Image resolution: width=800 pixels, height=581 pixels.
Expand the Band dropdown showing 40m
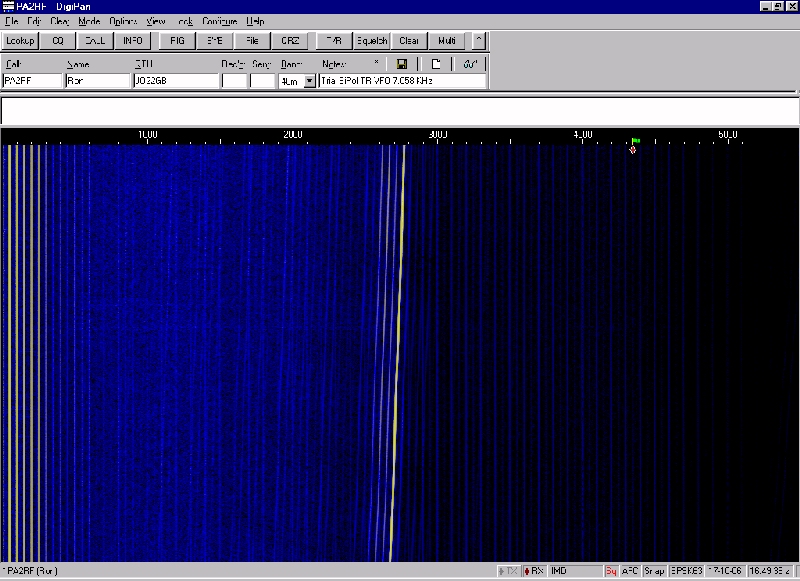(309, 81)
